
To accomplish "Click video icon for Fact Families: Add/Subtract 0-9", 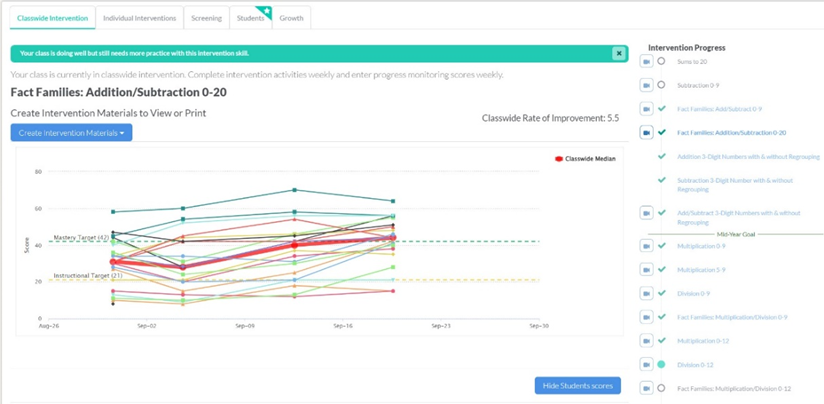I will 646,108.
